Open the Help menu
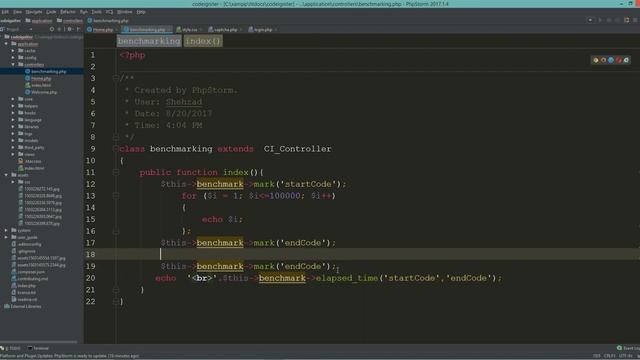Viewport: 640px width, 360px height. [141, 12]
